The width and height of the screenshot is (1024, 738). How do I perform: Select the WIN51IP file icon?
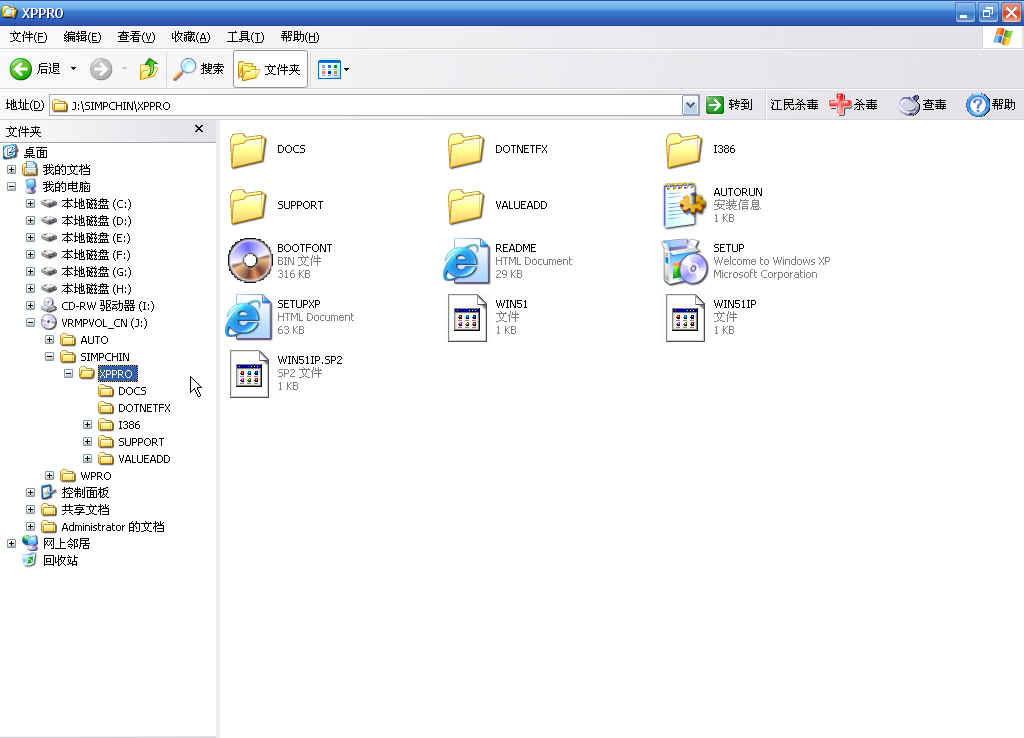(x=685, y=318)
